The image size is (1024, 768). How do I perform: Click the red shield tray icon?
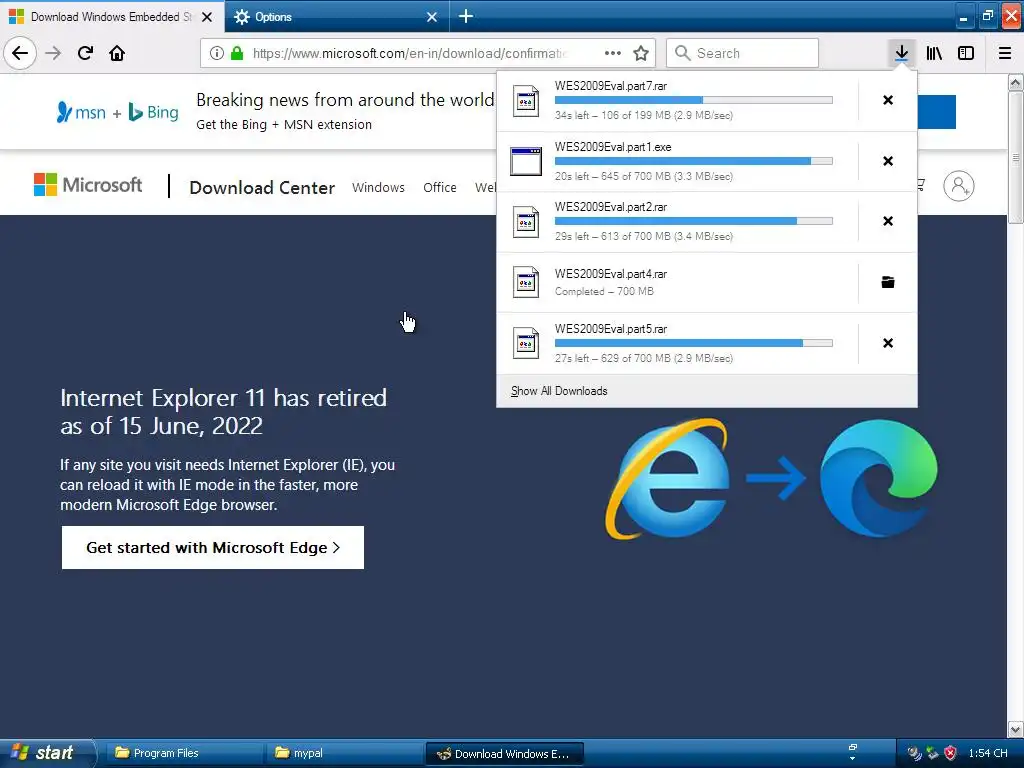click(950, 753)
